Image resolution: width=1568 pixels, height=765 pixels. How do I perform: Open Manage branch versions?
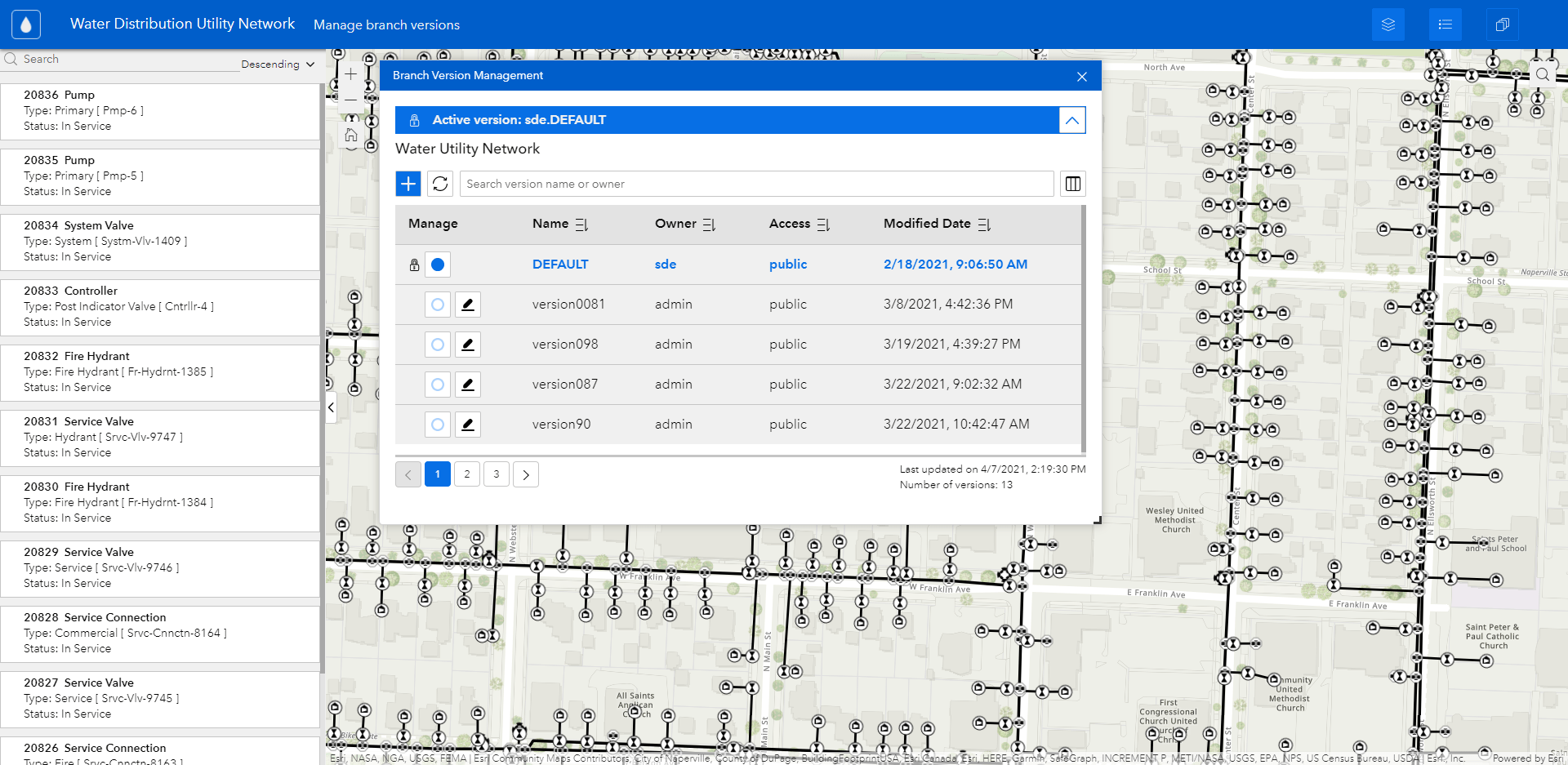click(x=385, y=24)
